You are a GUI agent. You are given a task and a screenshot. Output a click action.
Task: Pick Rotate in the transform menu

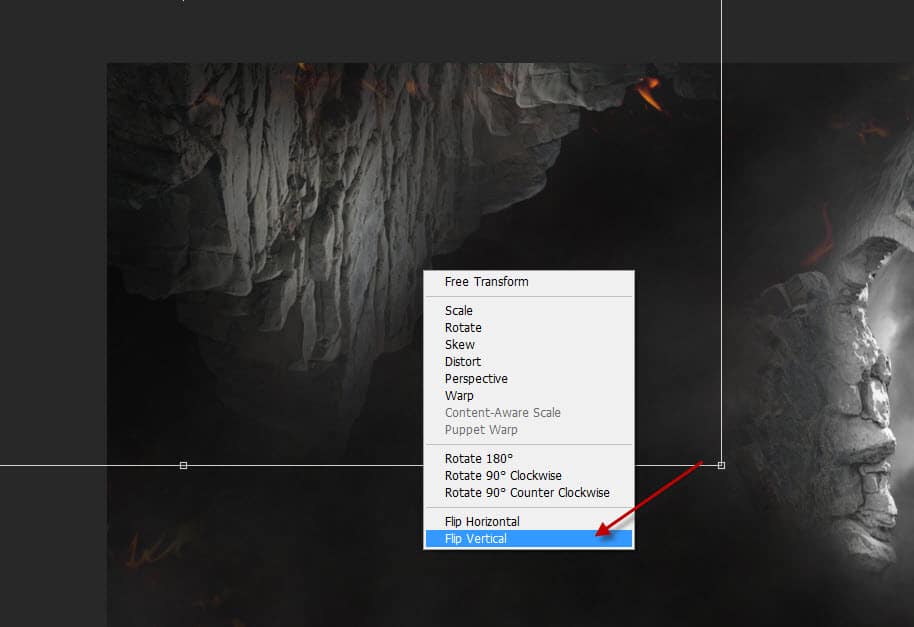coord(463,328)
